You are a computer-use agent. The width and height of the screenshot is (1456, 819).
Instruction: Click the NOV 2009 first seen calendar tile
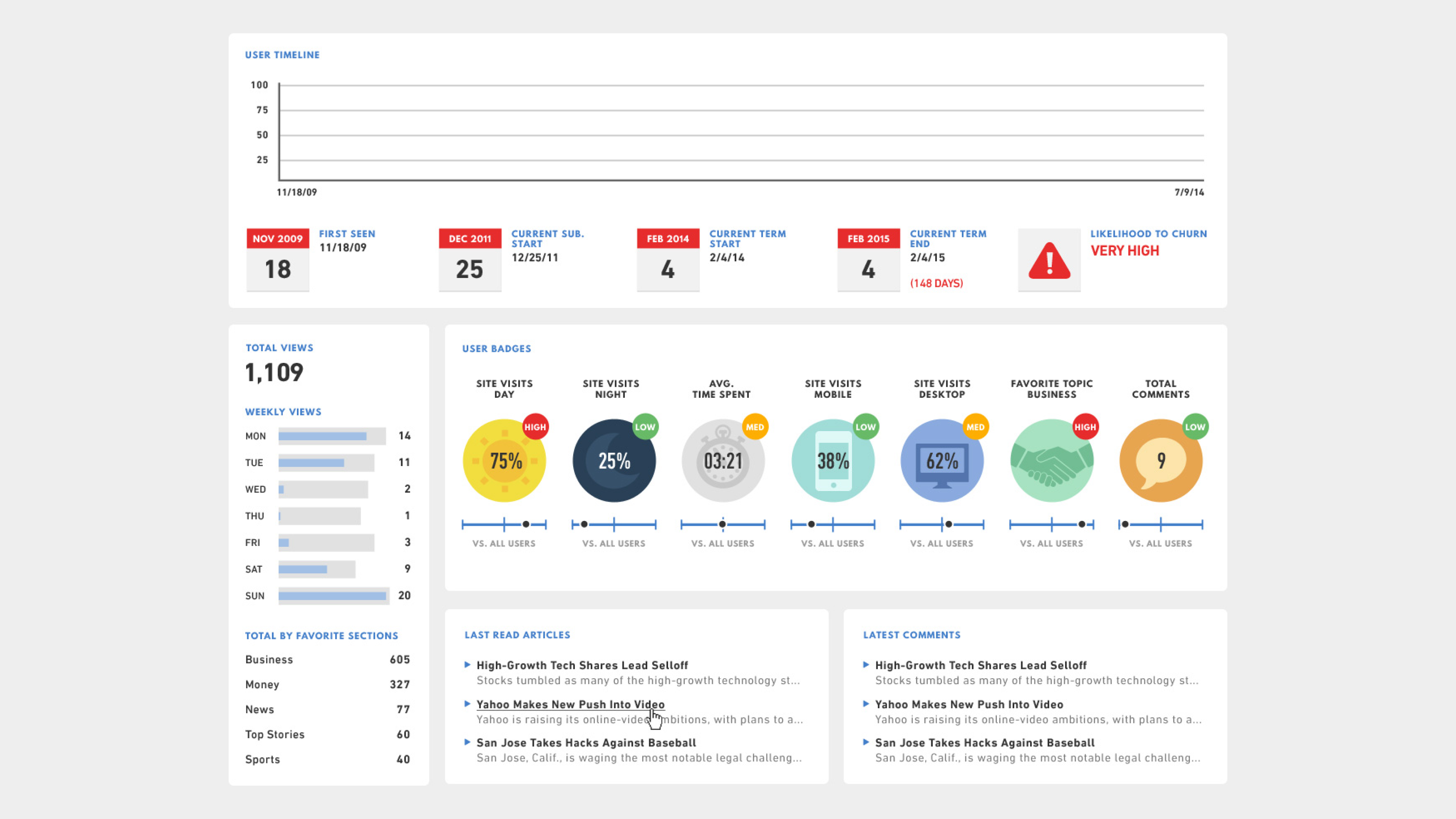point(278,260)
